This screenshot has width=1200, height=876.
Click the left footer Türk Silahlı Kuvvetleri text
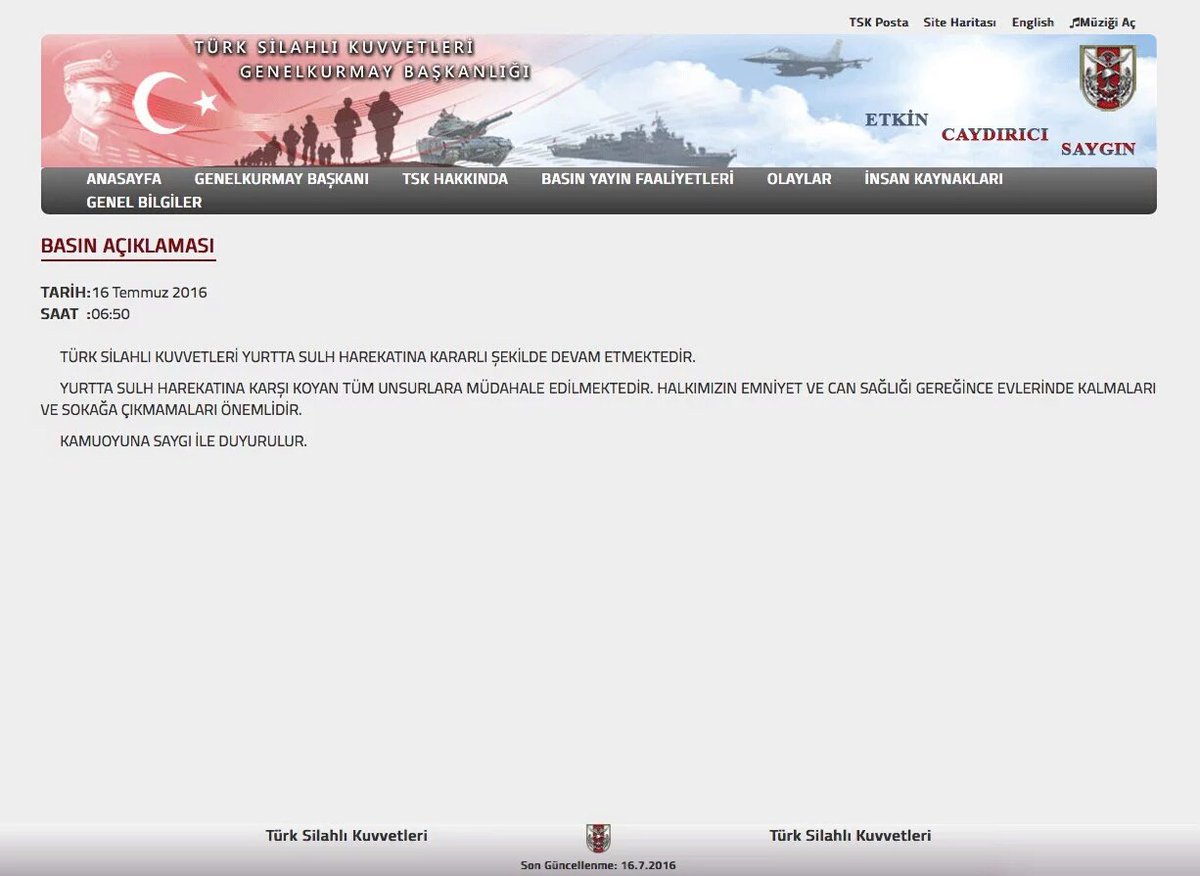[346, 835]
